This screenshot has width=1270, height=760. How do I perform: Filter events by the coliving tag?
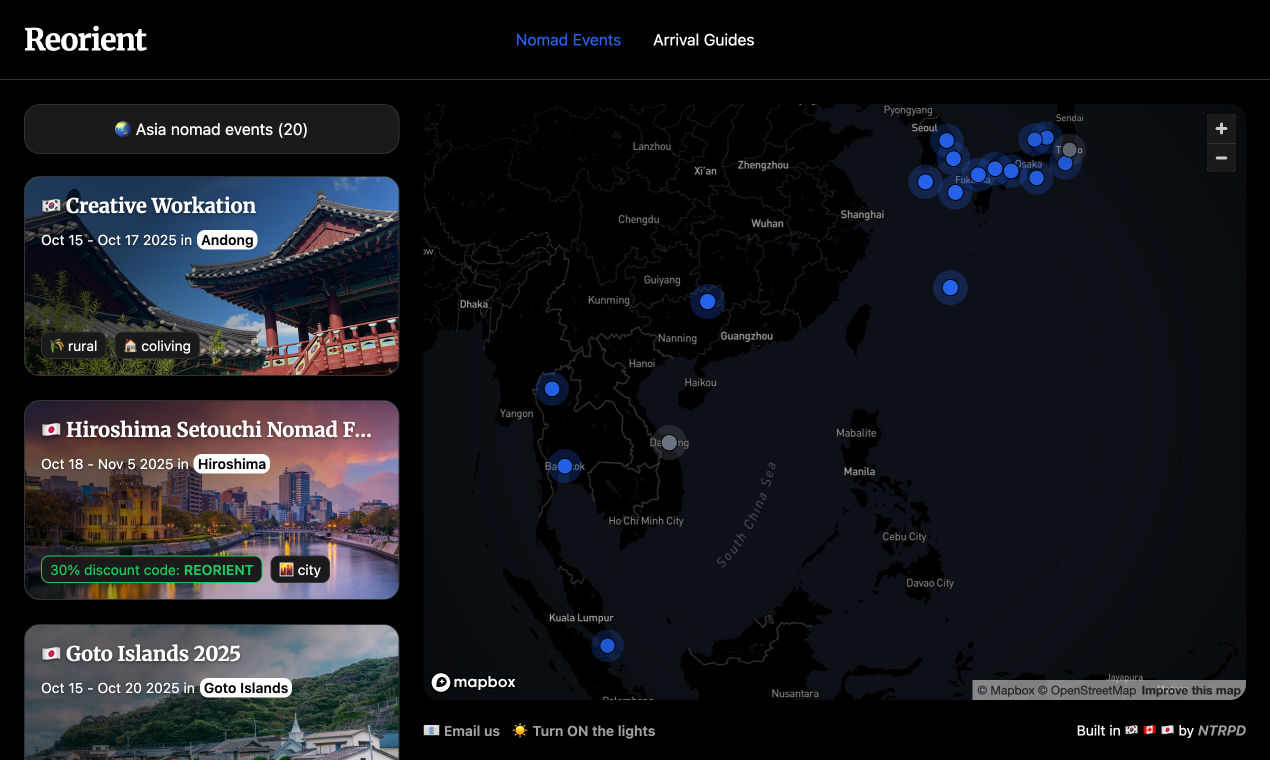(157, 346)
